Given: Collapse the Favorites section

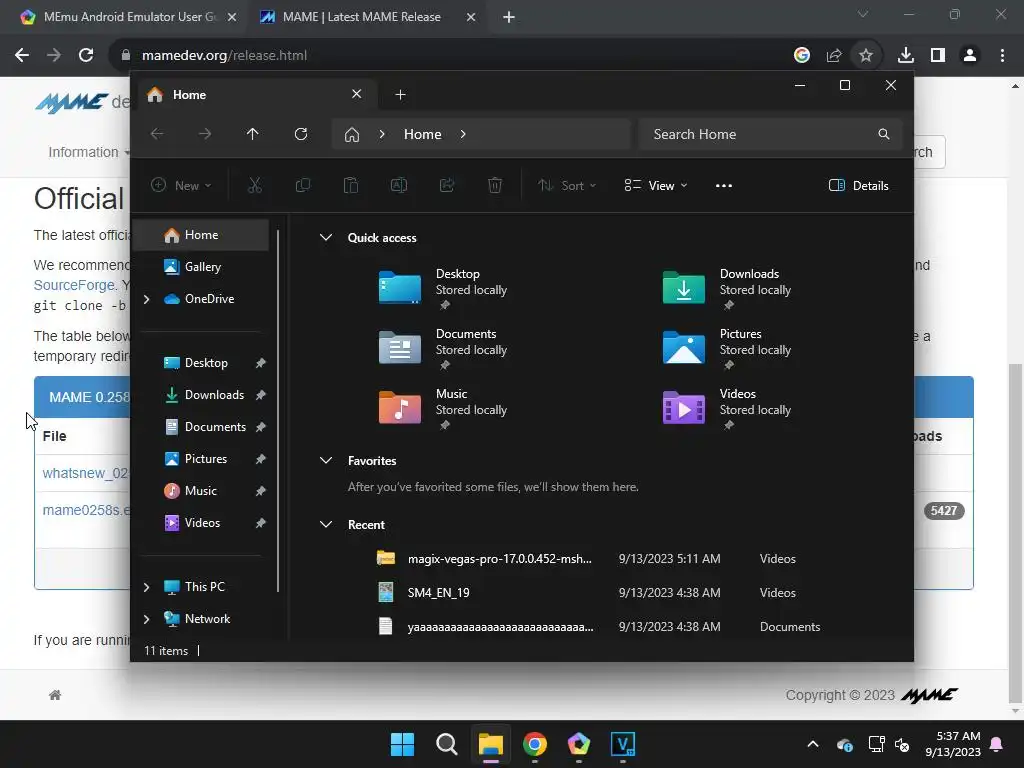Looking at the screenshot, I should click(326, 460).
